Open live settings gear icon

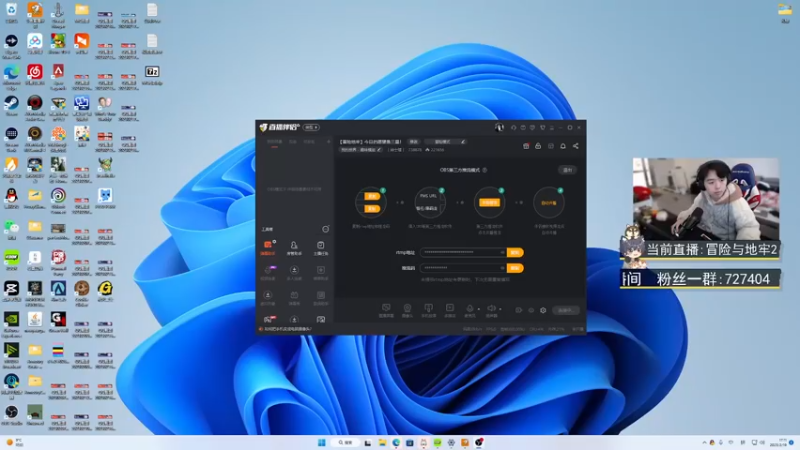543,310
